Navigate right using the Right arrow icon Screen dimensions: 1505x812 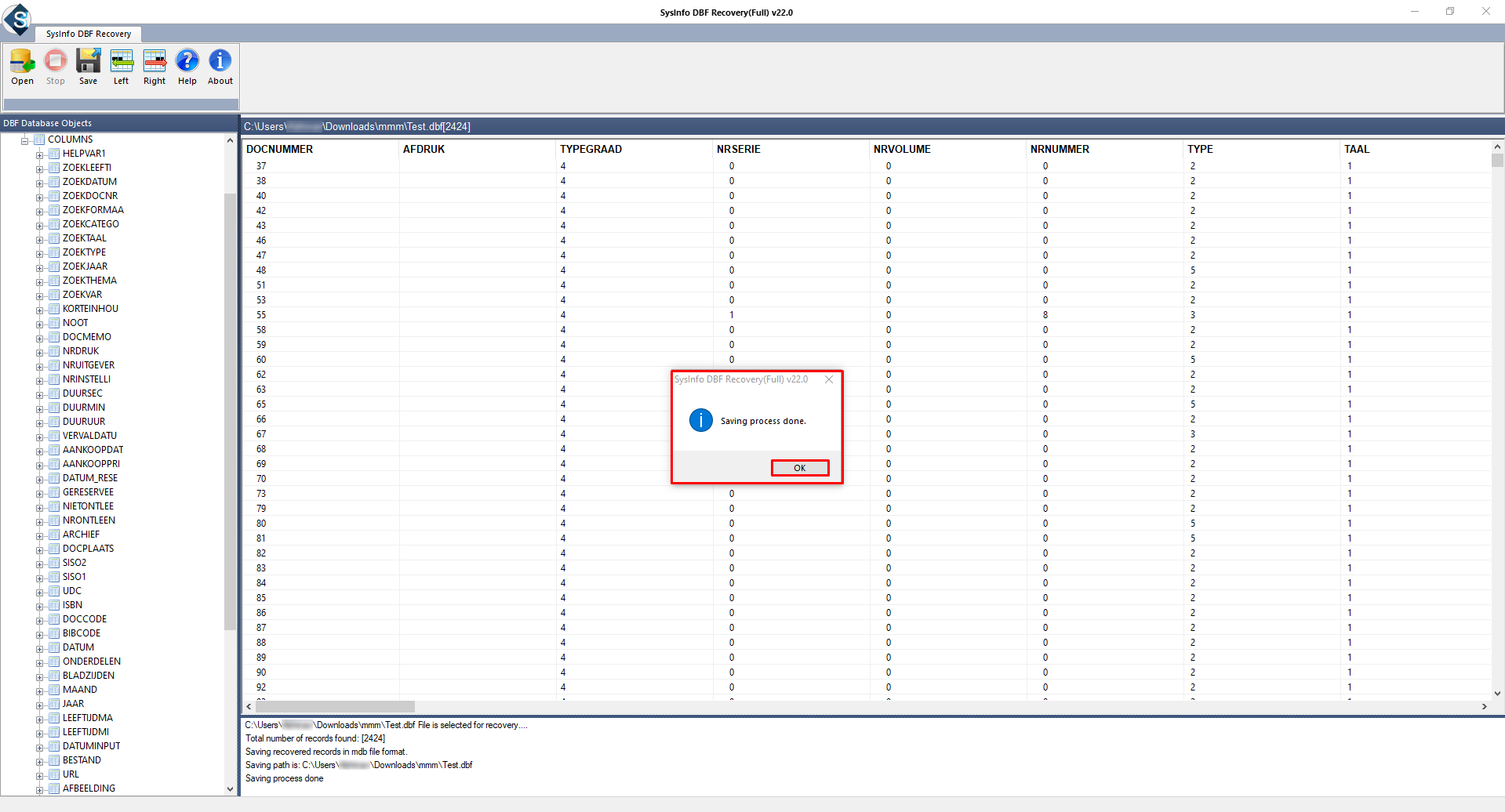(154, 65)
